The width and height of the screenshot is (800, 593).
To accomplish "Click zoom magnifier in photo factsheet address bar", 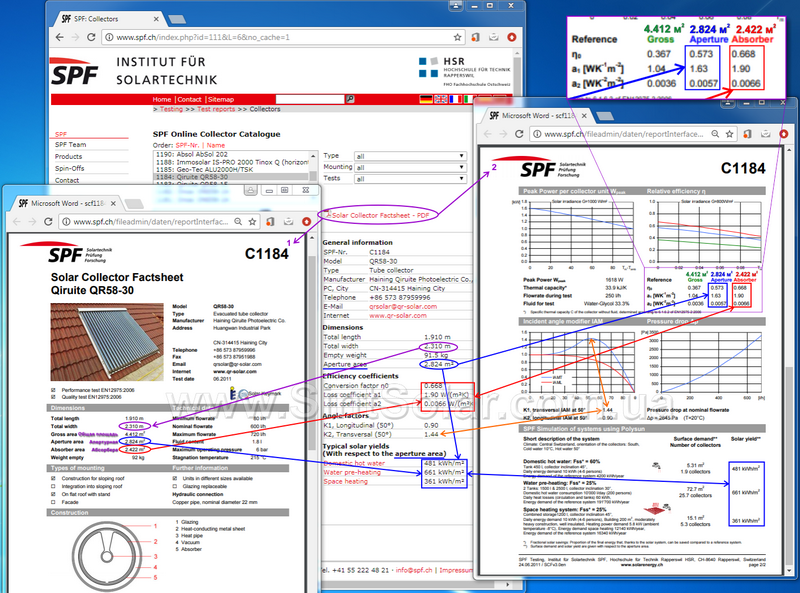I will 238,221.
